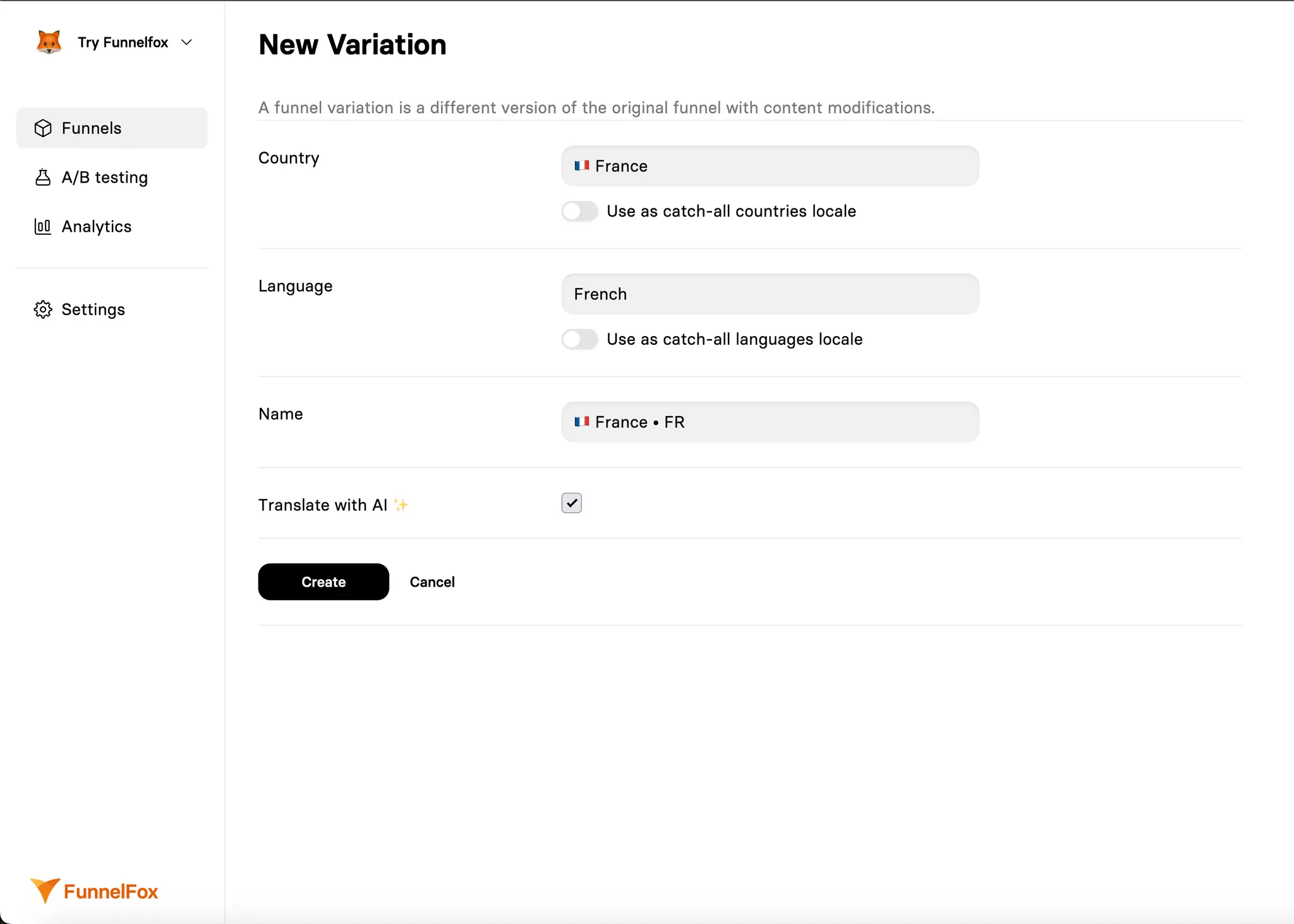Click the sparkle icon beside Translate with AI
1294x924 pixels.
tap(401, 505)
